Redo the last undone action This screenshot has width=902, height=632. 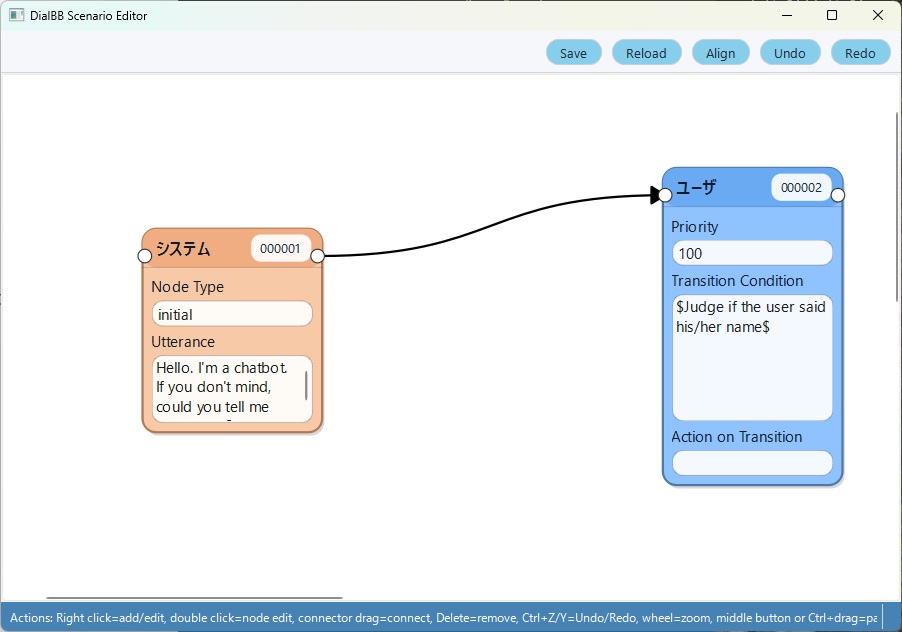(x=860, y=53)
